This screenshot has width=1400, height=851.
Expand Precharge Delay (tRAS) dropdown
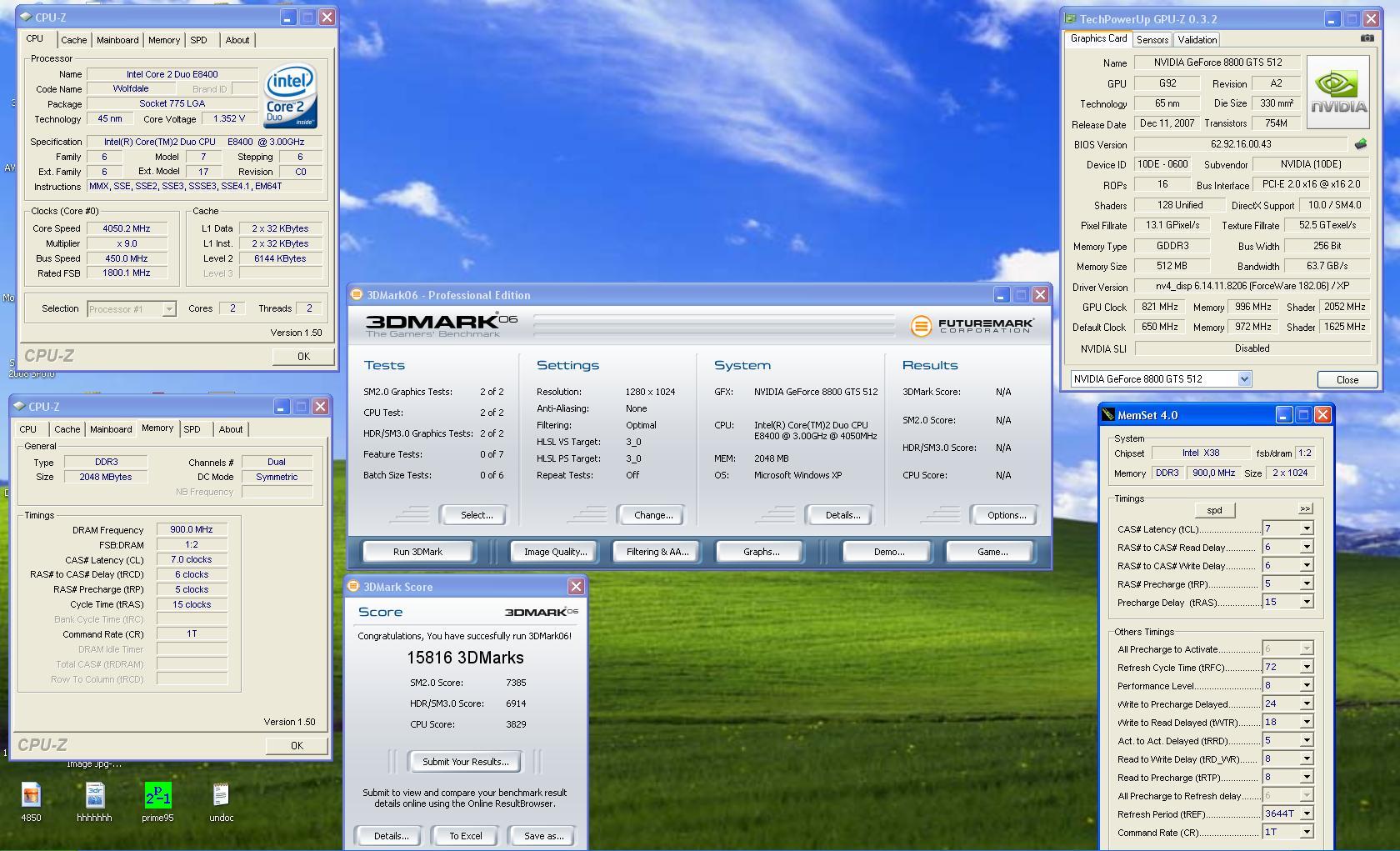pyautogui.click(x=1307, y=602)
